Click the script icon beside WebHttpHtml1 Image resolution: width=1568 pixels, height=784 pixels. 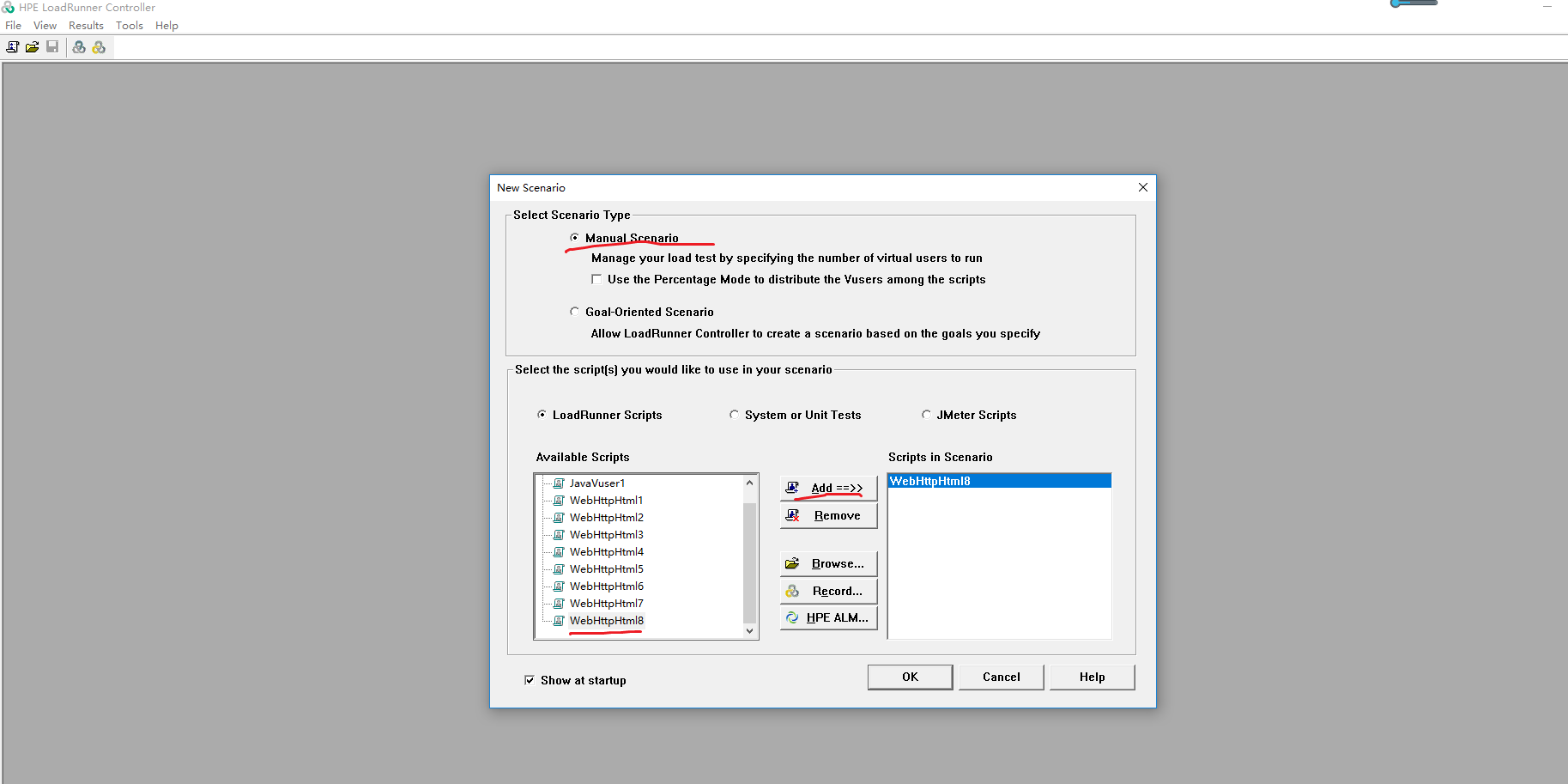(559, 501)
